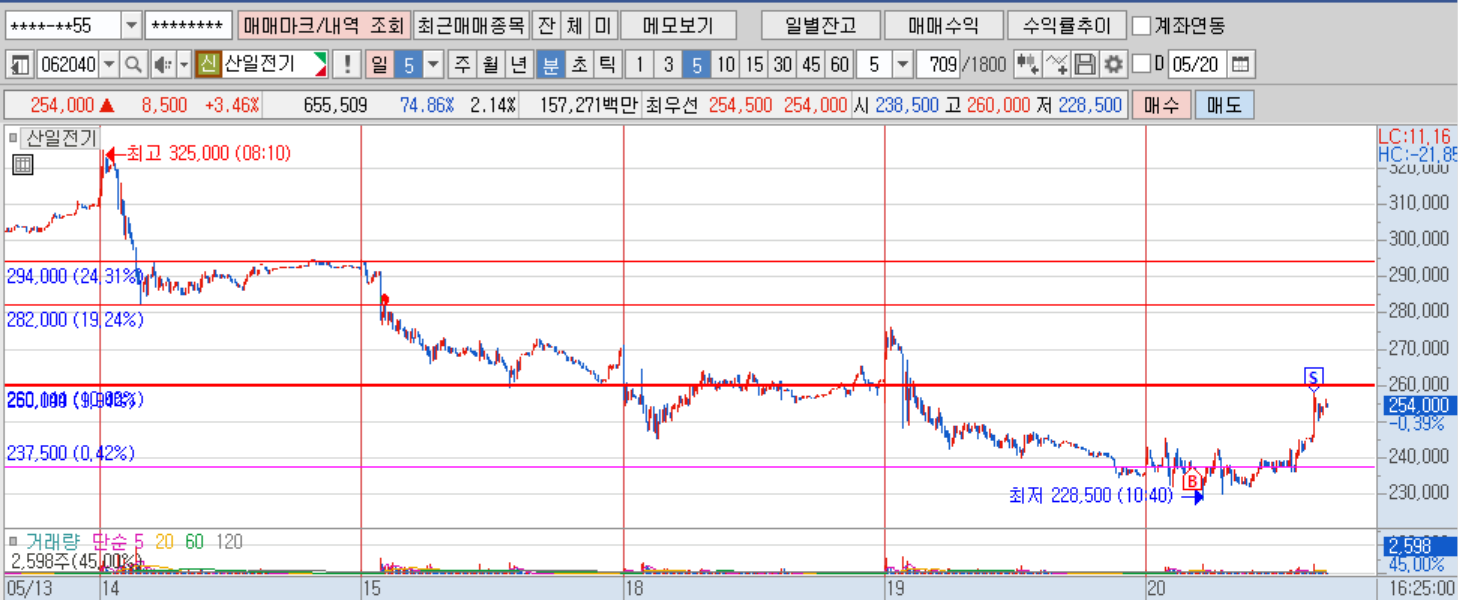Click the line chart add icon
The height and width of the screenshot is (600, 1458).
1056,65
